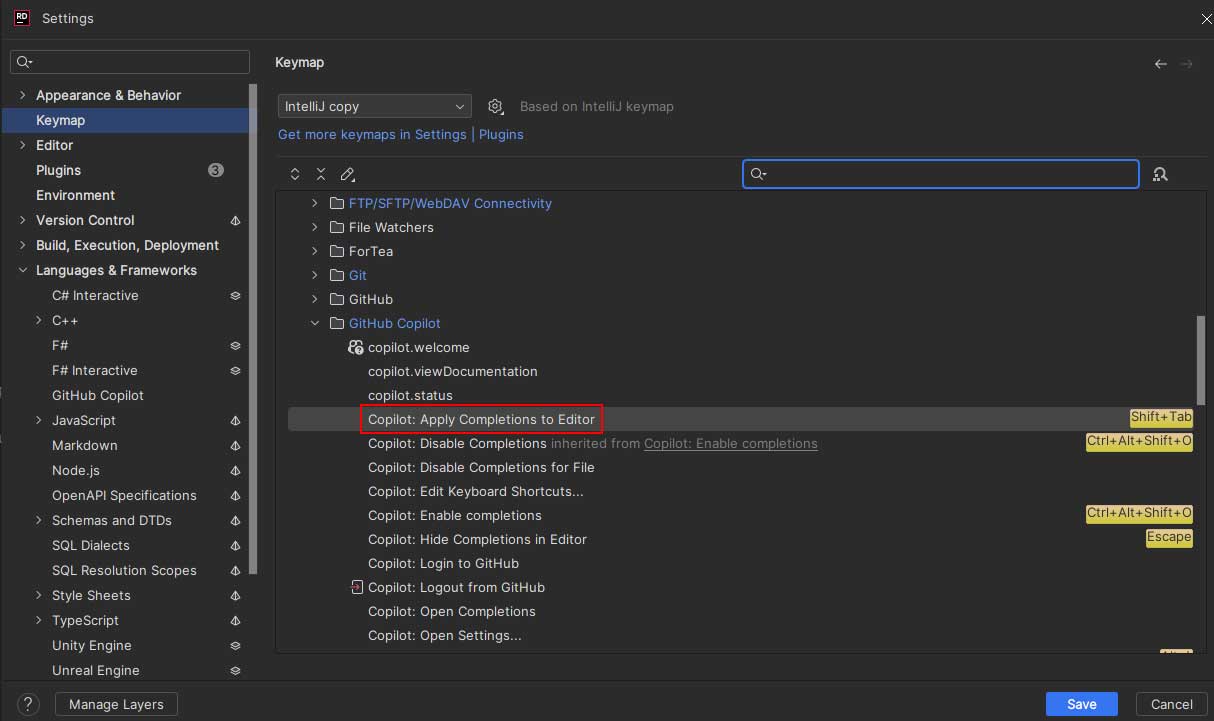The image size is (1214, 721).
Task: Click the help question mark icon
Action: 29,704
